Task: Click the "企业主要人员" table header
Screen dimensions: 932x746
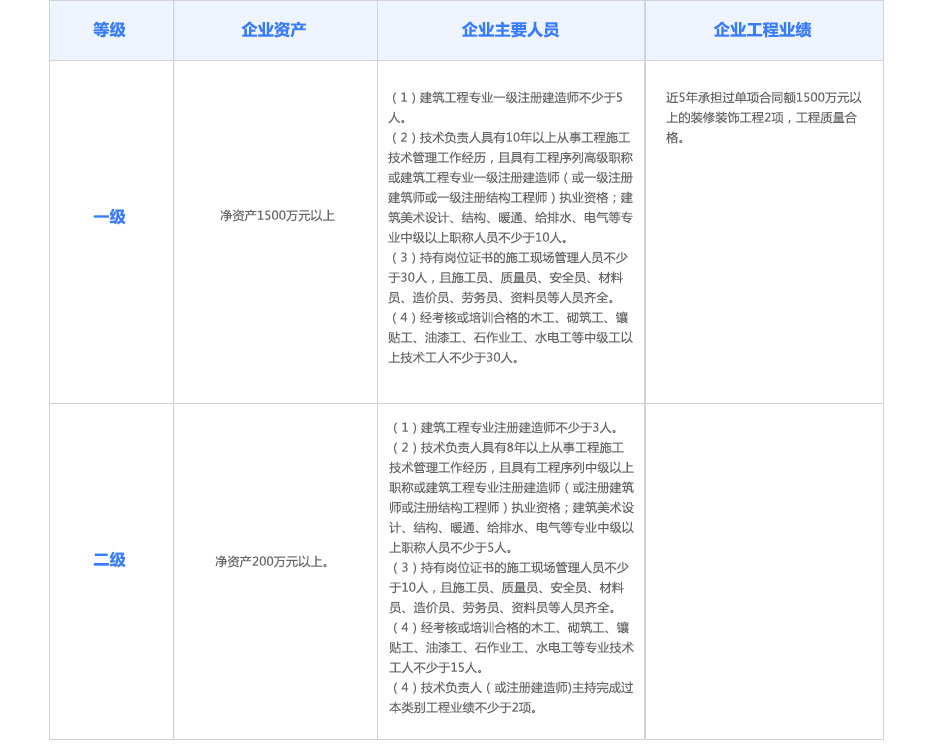Action: [510, 30]
